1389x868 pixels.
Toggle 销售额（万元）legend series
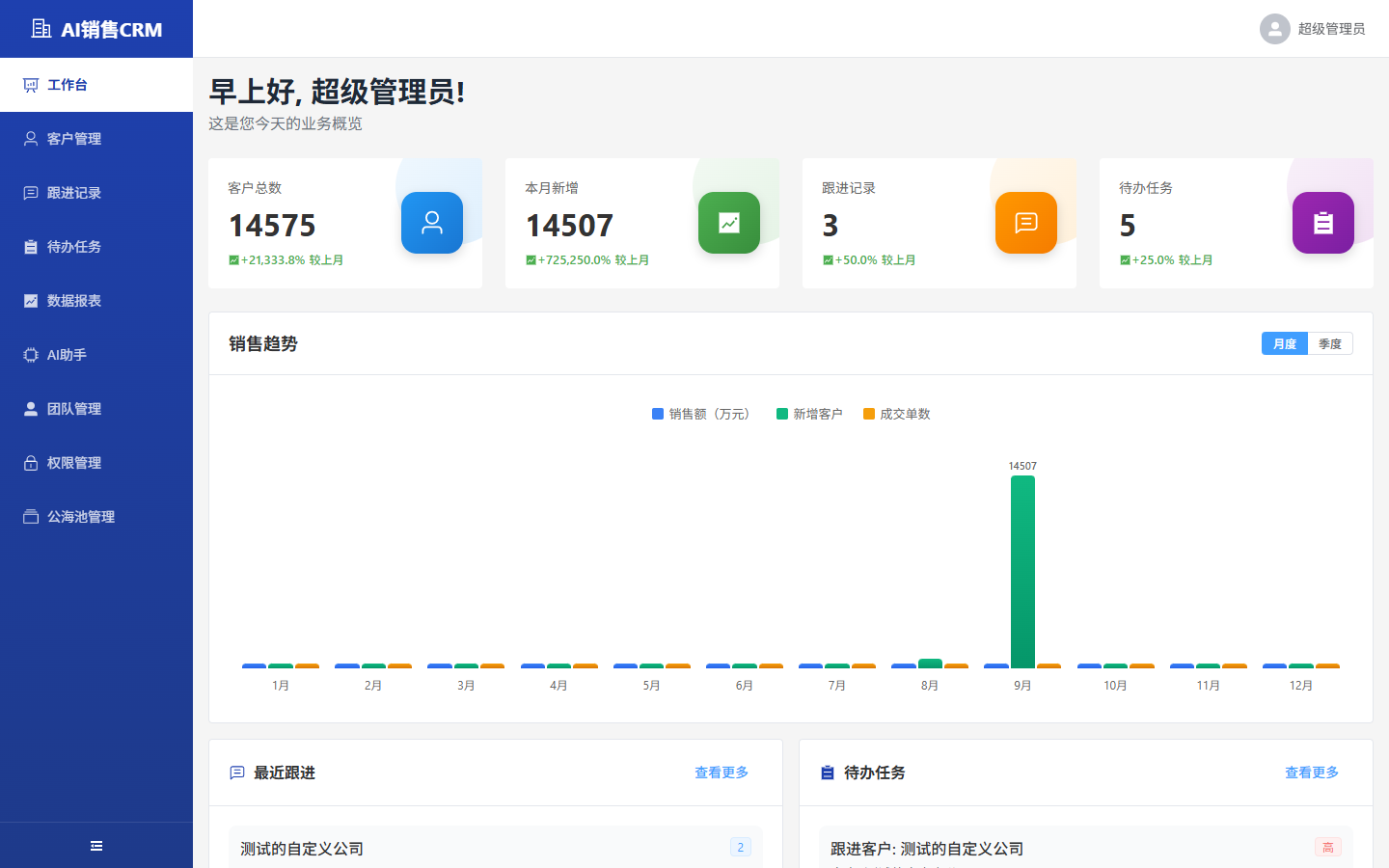coord(703,414)
